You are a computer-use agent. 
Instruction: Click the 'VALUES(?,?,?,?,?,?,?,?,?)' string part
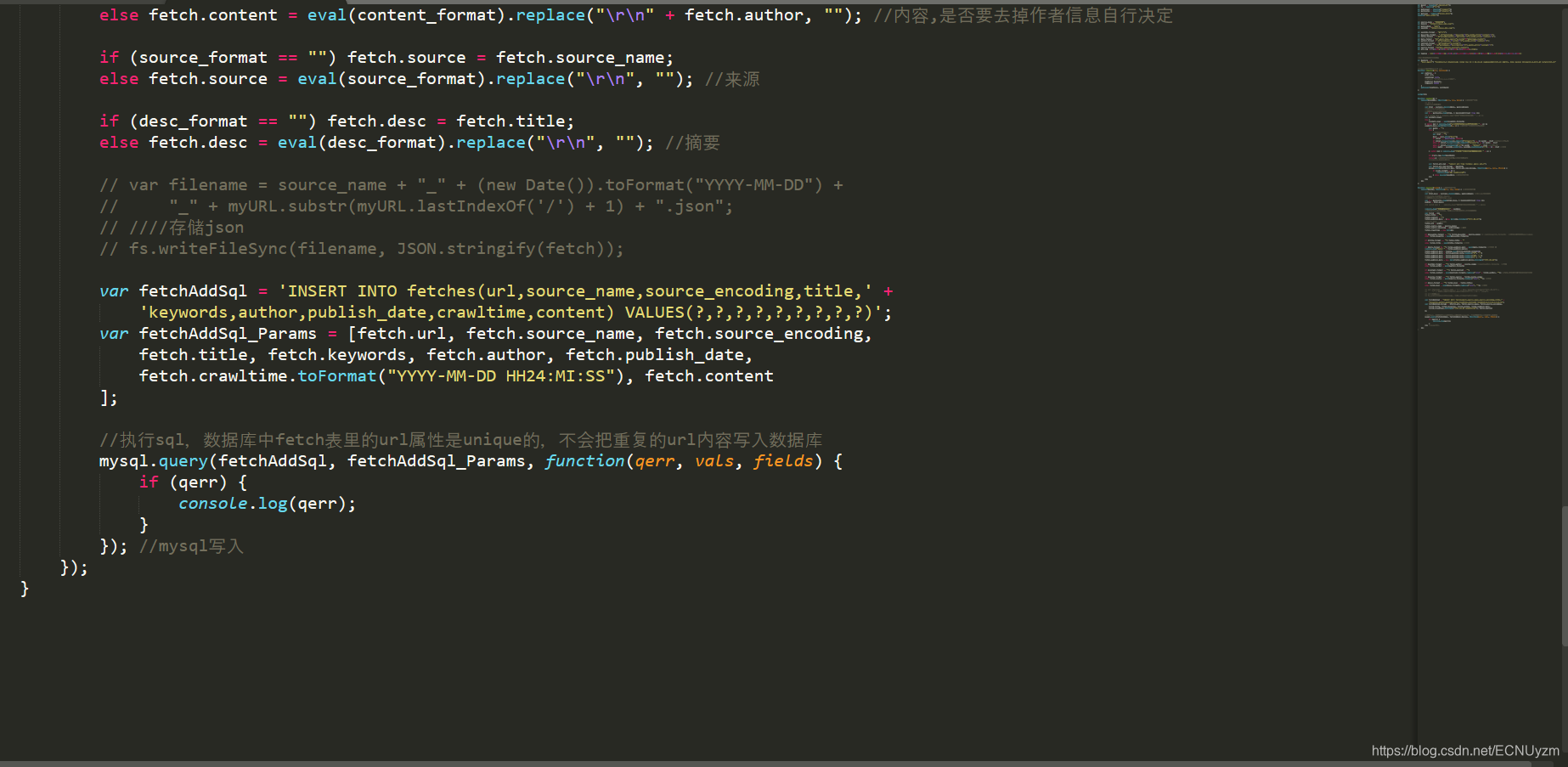(753, 313)
